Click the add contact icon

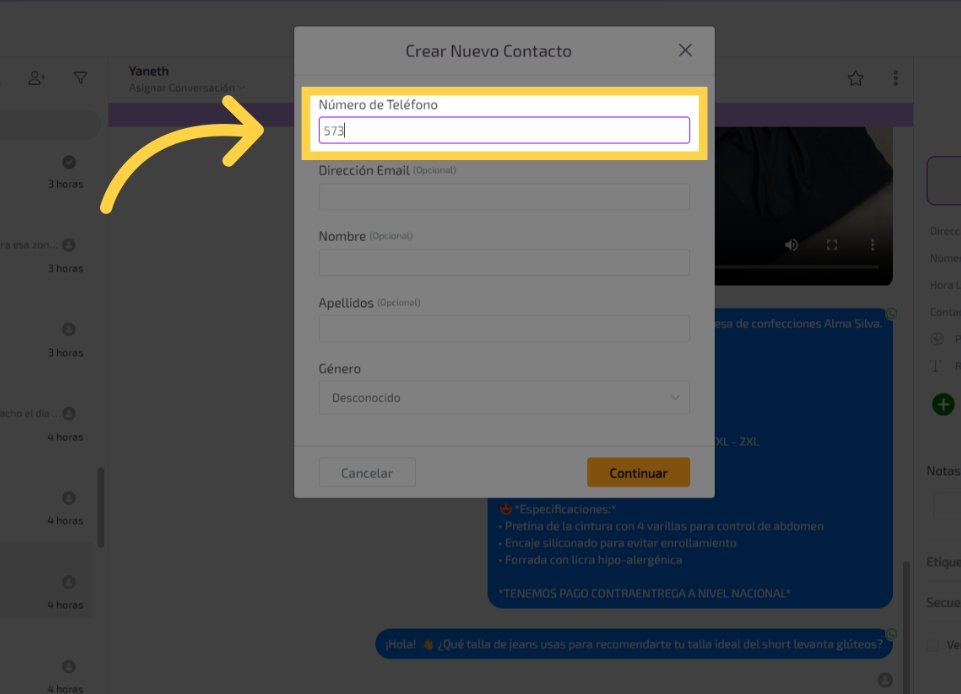tap(37, 78)
